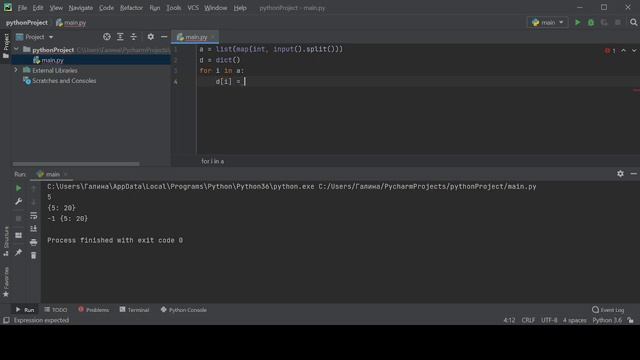Click Python 3.6 interpreter status
640x360 pixels.
[x=607, y=320]
